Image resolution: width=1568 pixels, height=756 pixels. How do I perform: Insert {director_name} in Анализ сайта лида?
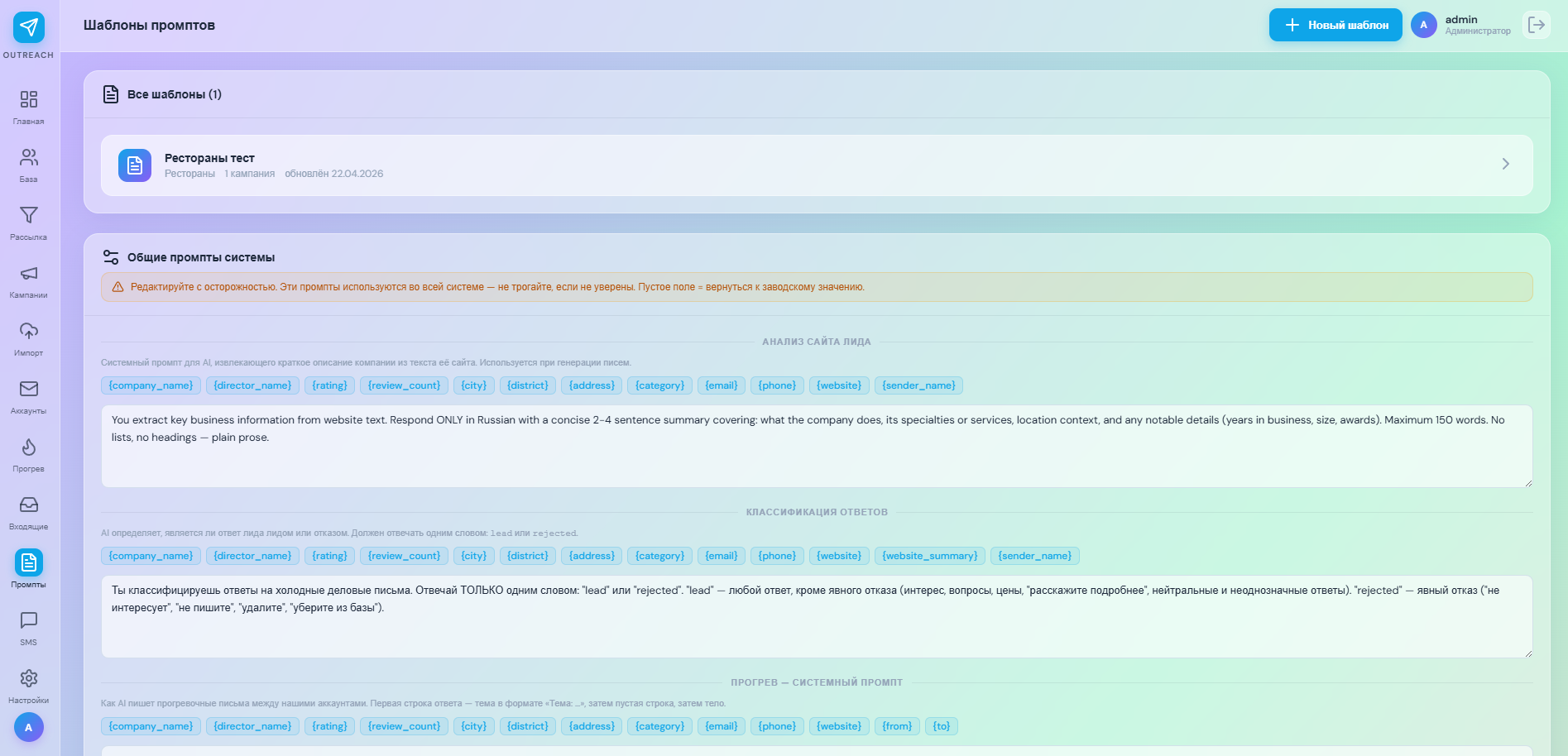(x=252, y=385)
